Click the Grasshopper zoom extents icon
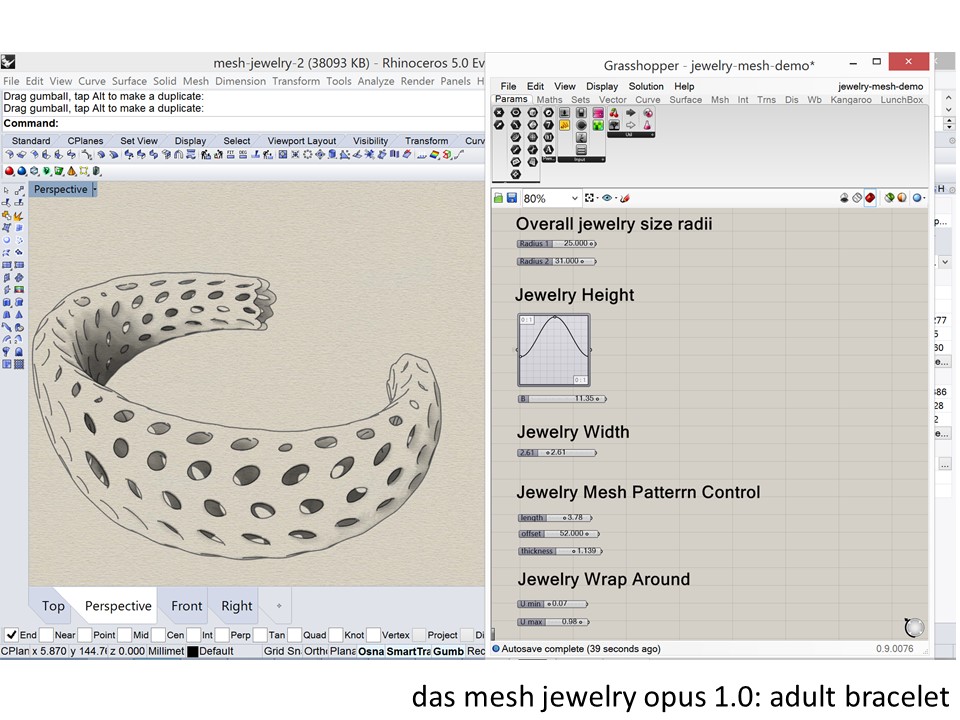Screen dimensions: 960x720 point(590,198)
